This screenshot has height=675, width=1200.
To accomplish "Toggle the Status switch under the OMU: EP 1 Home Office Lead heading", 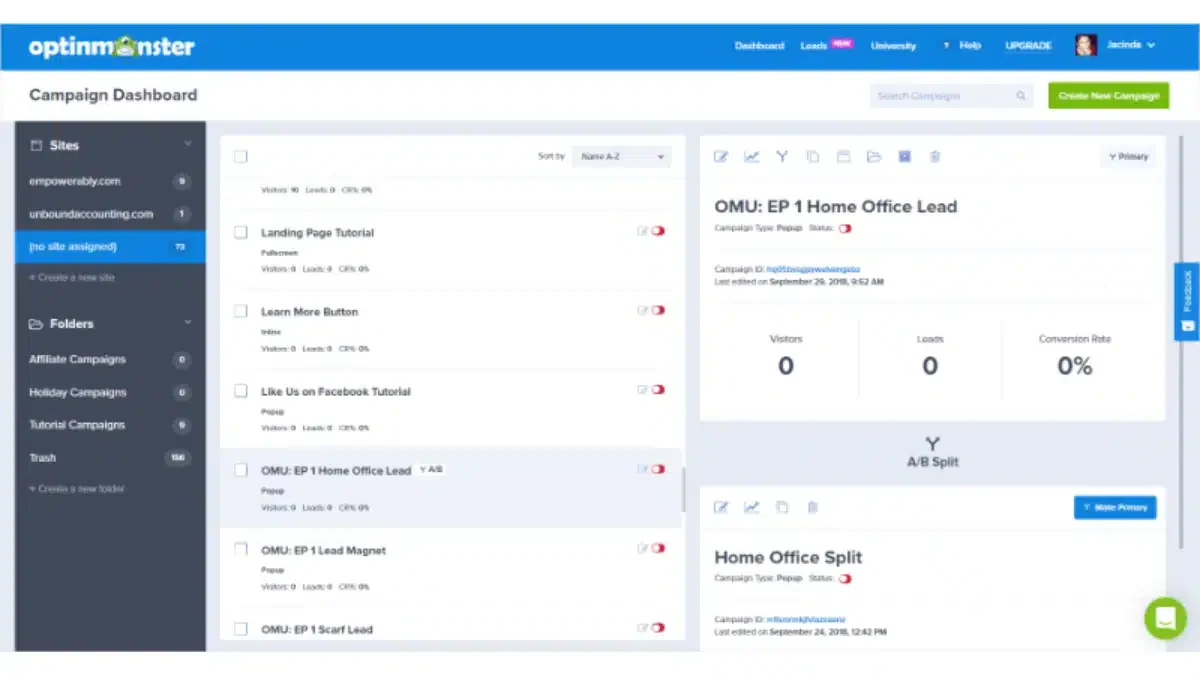I will (846, 228).
